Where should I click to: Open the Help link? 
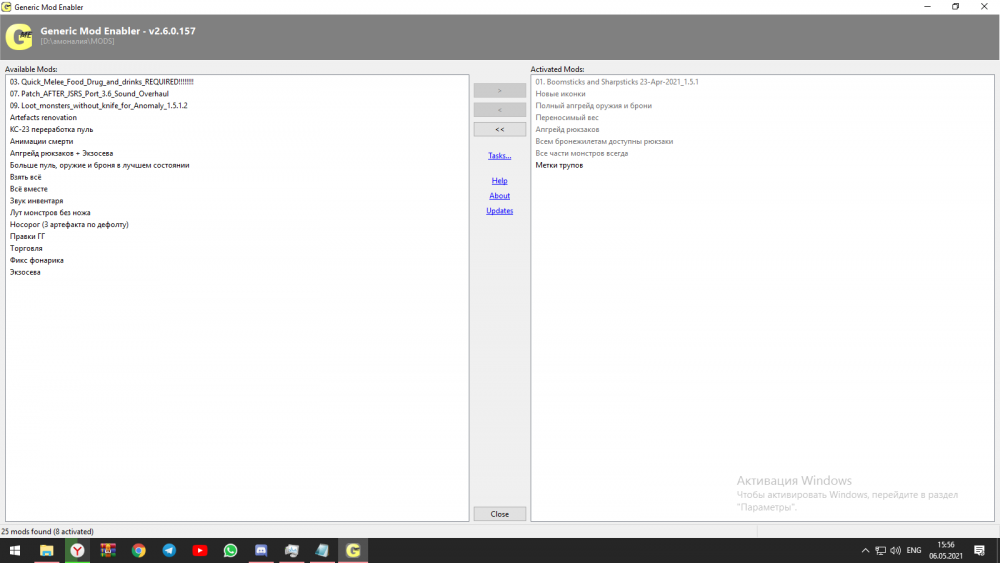(x=499, y=181)
